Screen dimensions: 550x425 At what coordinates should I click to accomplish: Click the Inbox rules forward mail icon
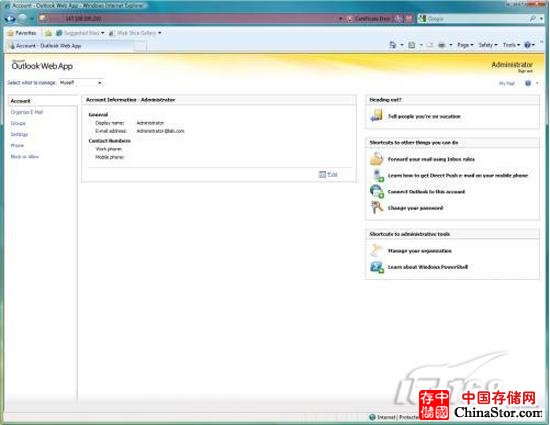376,159
